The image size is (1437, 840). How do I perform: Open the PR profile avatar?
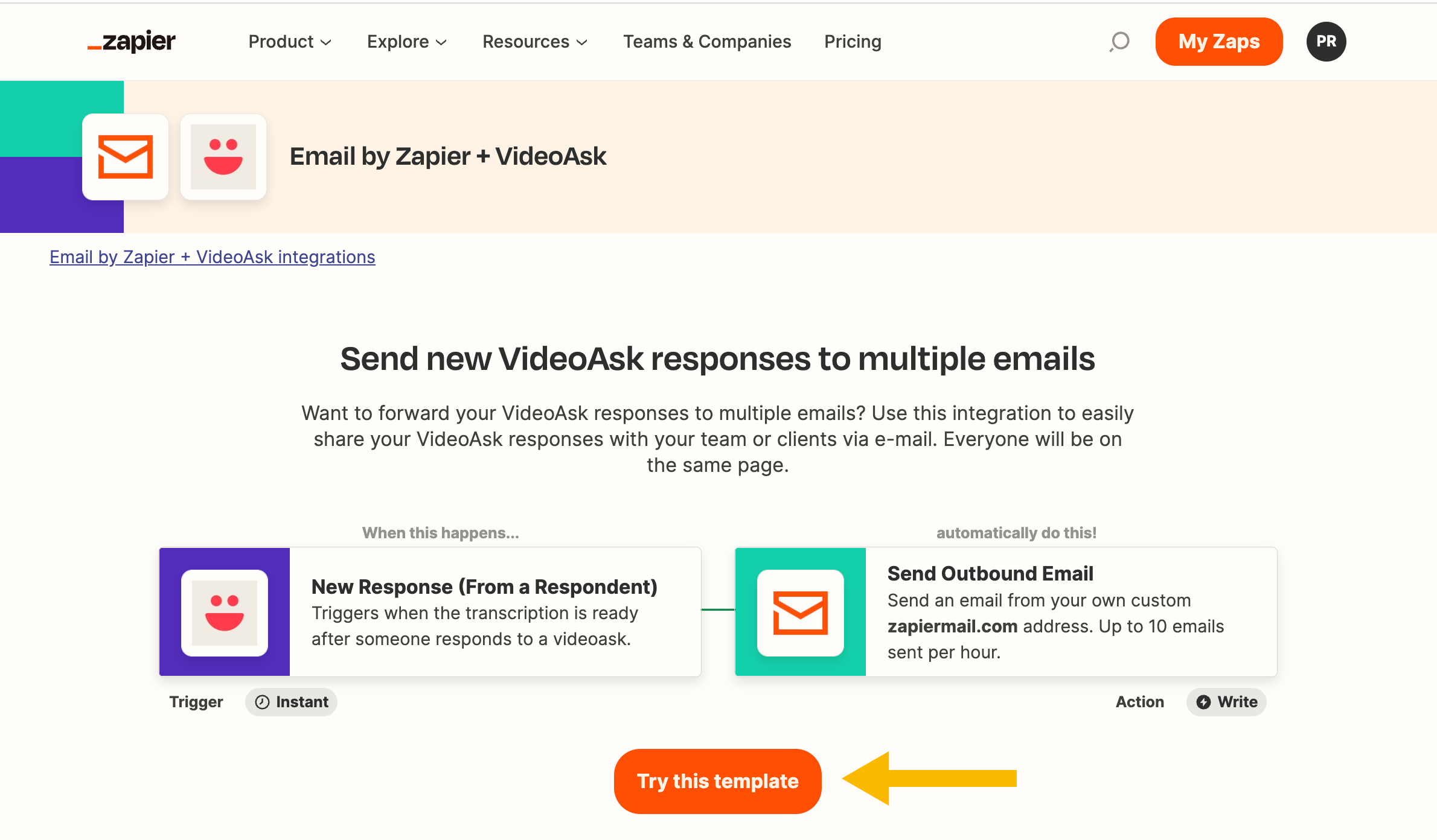click(x=1327, y=42)
